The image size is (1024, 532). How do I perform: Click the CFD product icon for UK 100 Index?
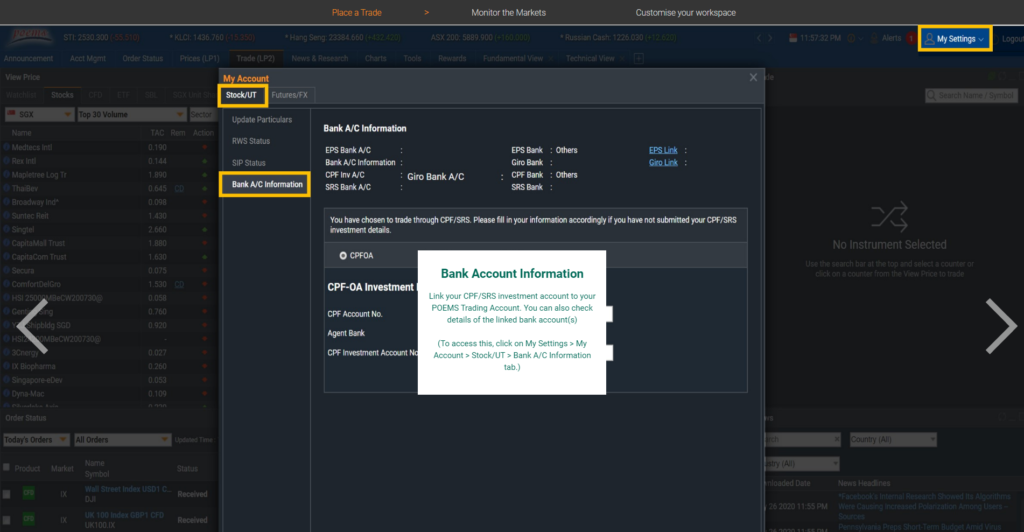point(29,520)
